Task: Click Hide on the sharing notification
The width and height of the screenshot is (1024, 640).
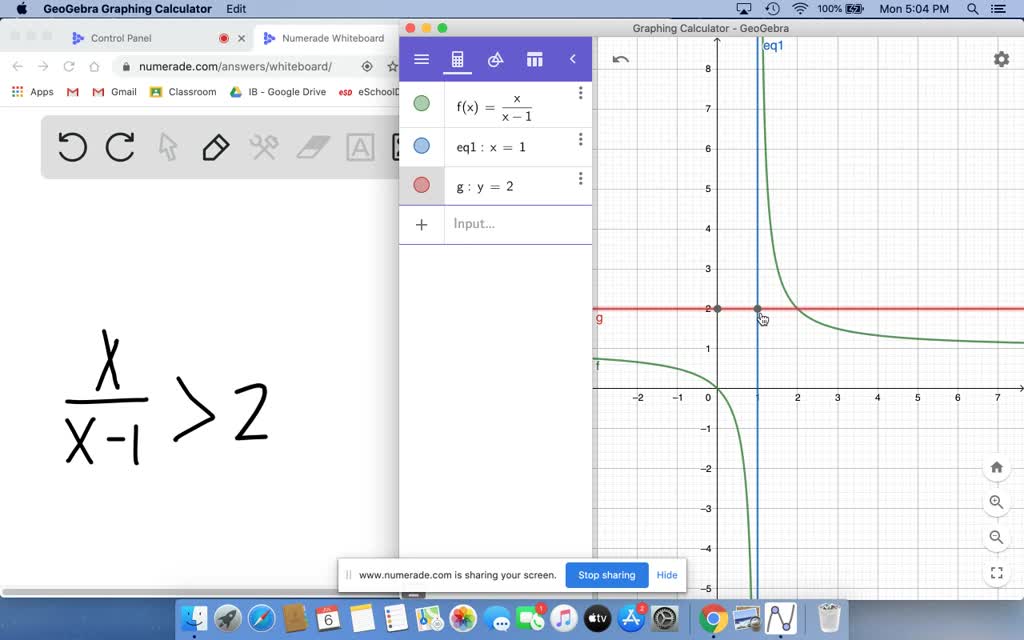Action: (667, 575)
